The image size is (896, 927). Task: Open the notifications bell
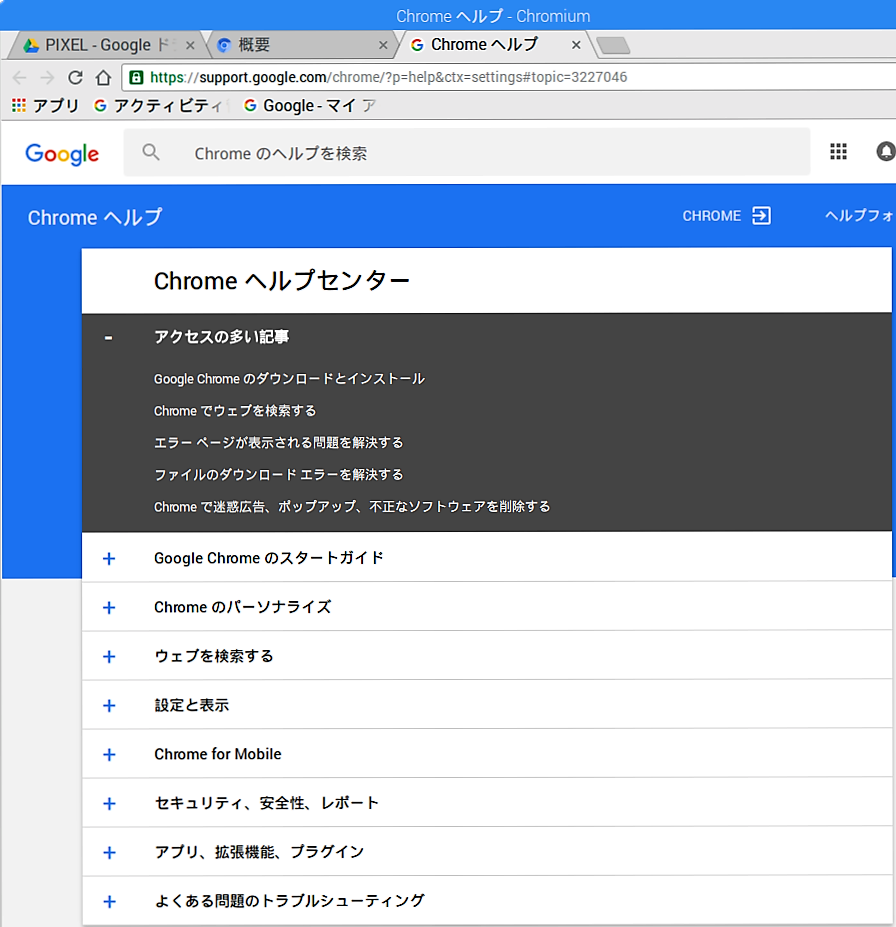(x=885, y=151)
